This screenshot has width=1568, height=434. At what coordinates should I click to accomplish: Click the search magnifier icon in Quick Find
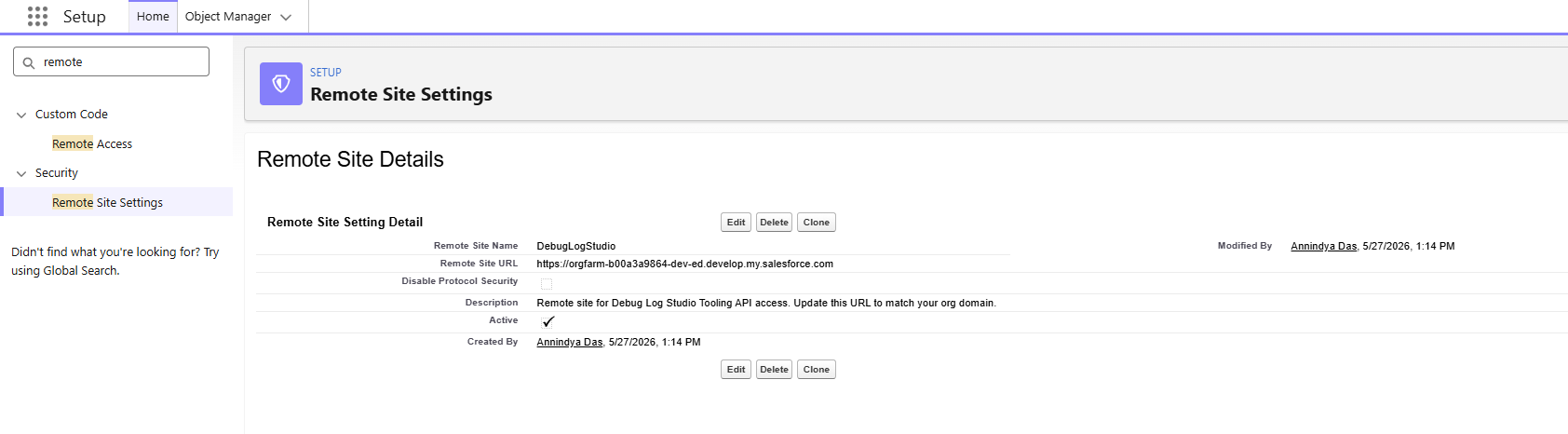(29, 62)
